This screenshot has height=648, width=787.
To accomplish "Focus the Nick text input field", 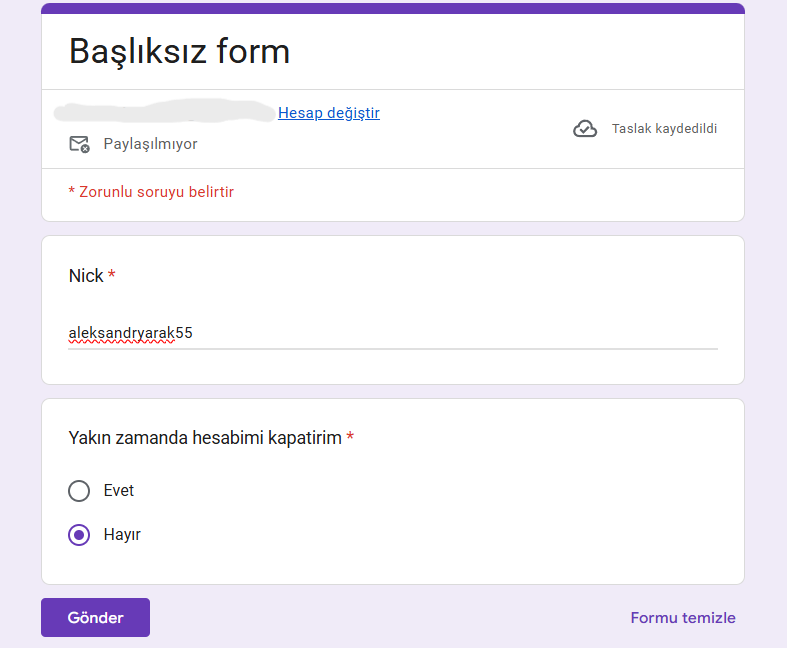I will tap(393, 333).
